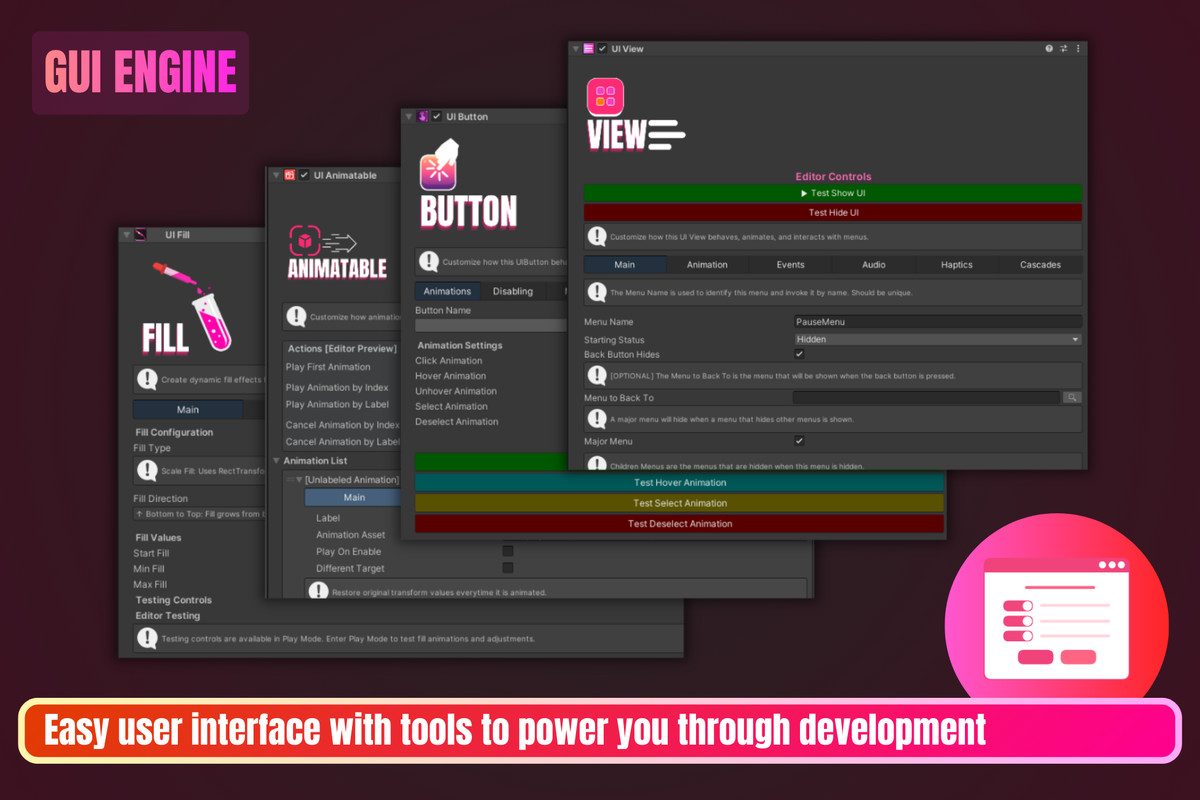Toggle the UI Animatable component enabled checkbox
Image resolution: width=1200 pixels, height=800 pixels.
(304, 175)
